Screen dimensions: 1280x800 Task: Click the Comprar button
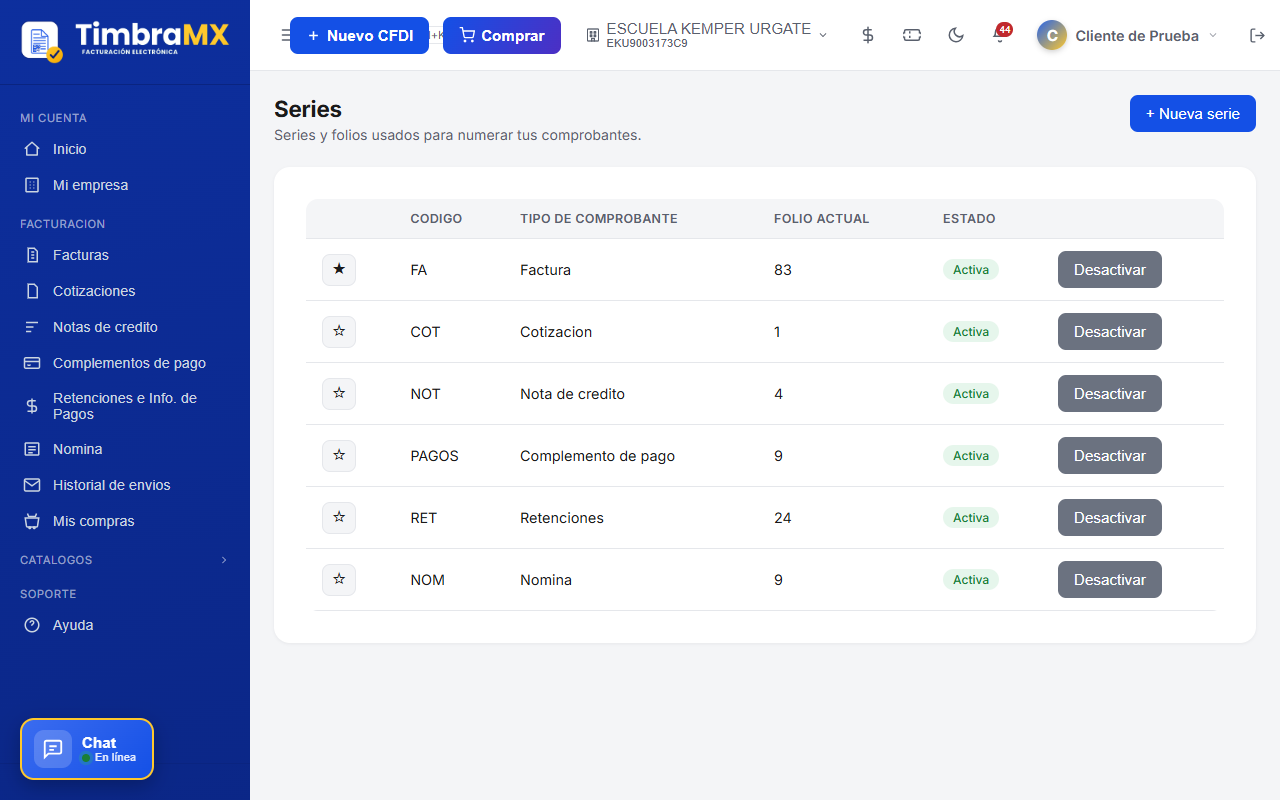(502, 35)
